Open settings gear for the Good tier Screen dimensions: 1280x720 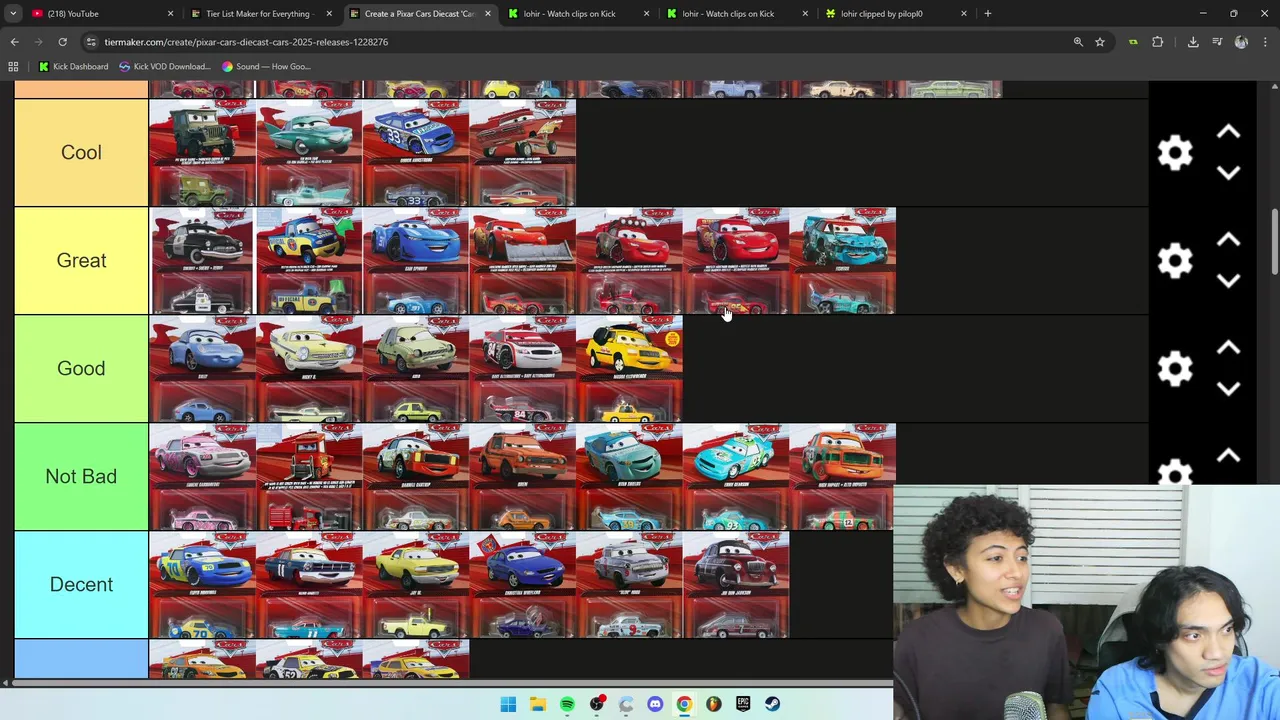(x=1175, y=368)
